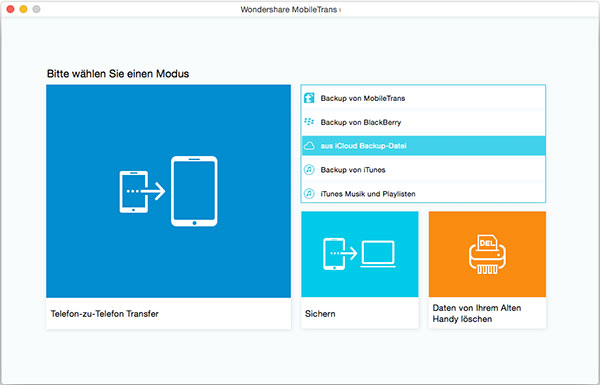Click the Telefon-zu-Telefon Transfer label
This screenshot has width=600, height=385.
pos(104,314)
